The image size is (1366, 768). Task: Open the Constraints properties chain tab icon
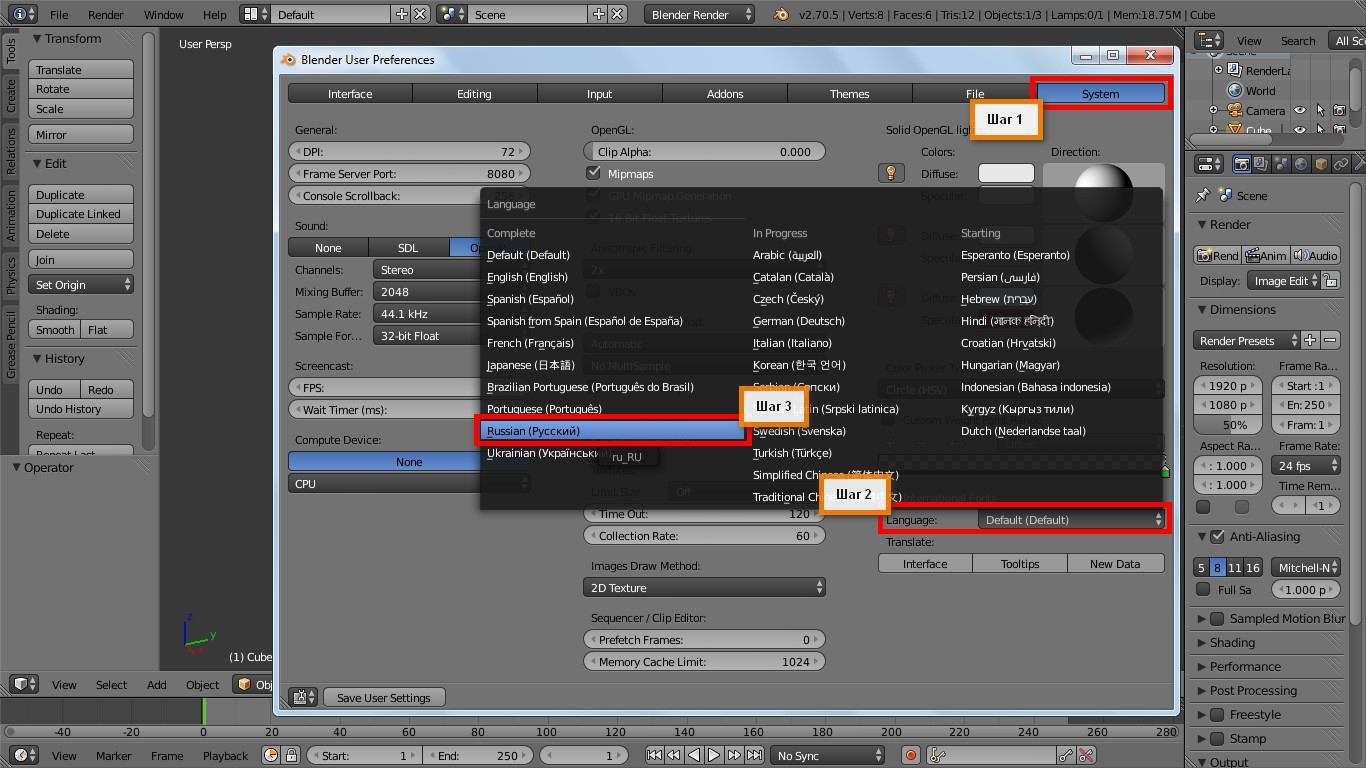point(1341,164)
